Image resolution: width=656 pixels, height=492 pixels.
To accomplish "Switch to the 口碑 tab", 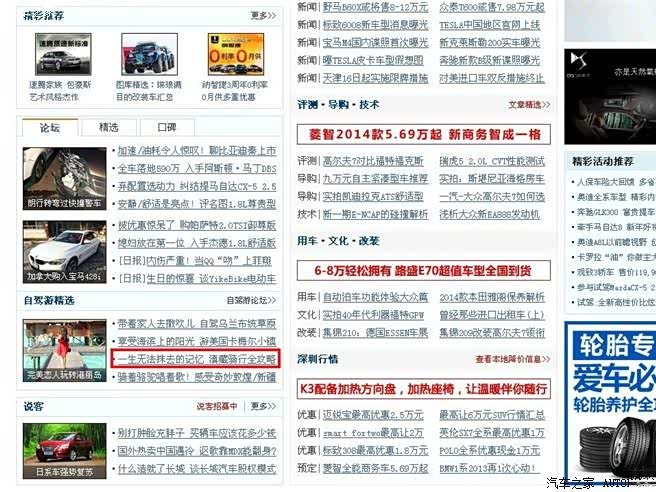I will pyautogui.click(x=167, y=128).
